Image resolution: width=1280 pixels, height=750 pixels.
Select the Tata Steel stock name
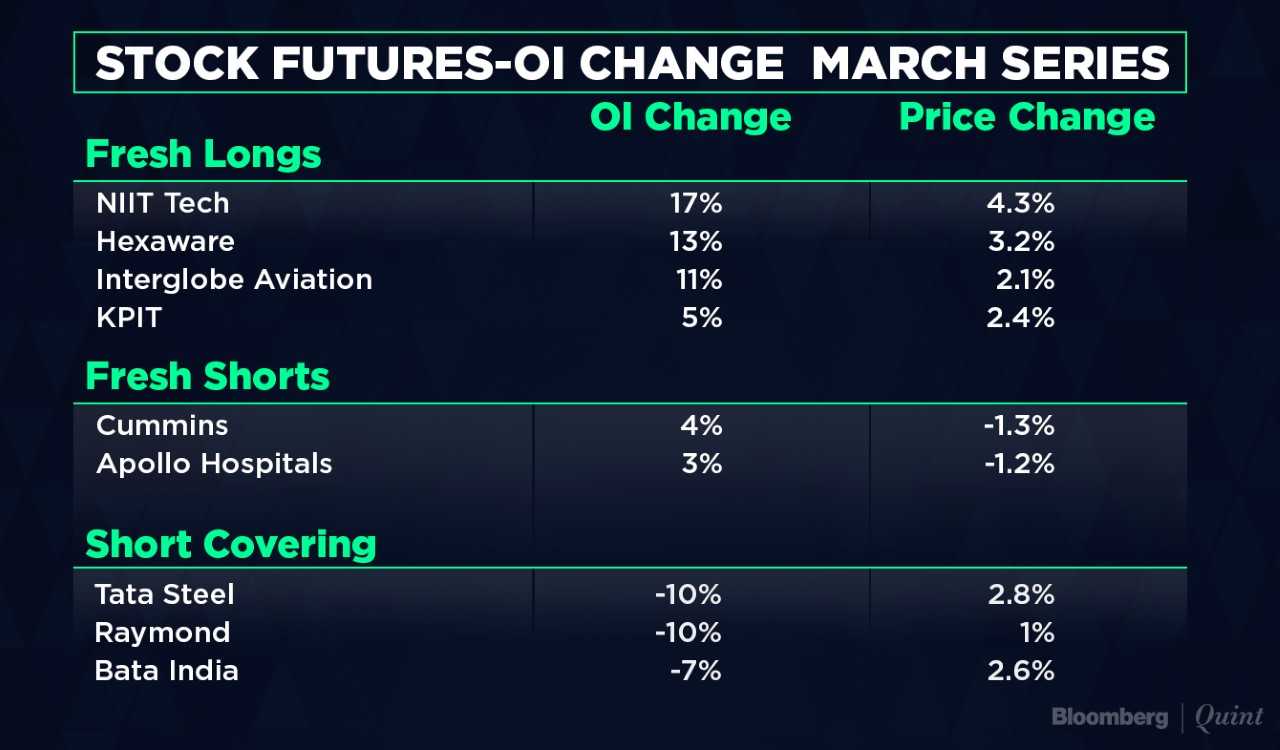165,594
